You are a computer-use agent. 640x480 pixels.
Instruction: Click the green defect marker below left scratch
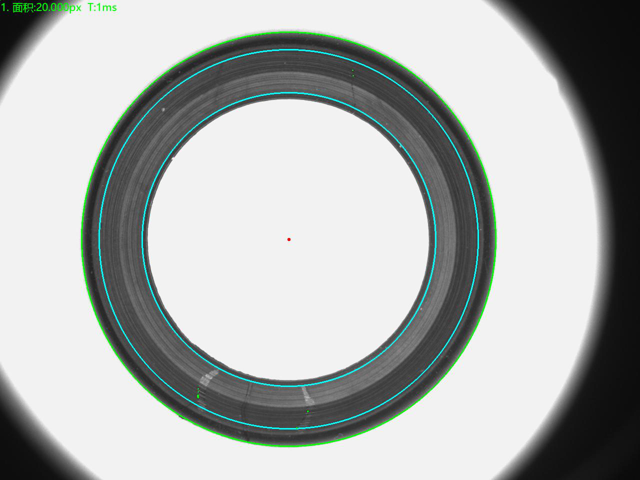pyautogui.click(x=198, y=395)
